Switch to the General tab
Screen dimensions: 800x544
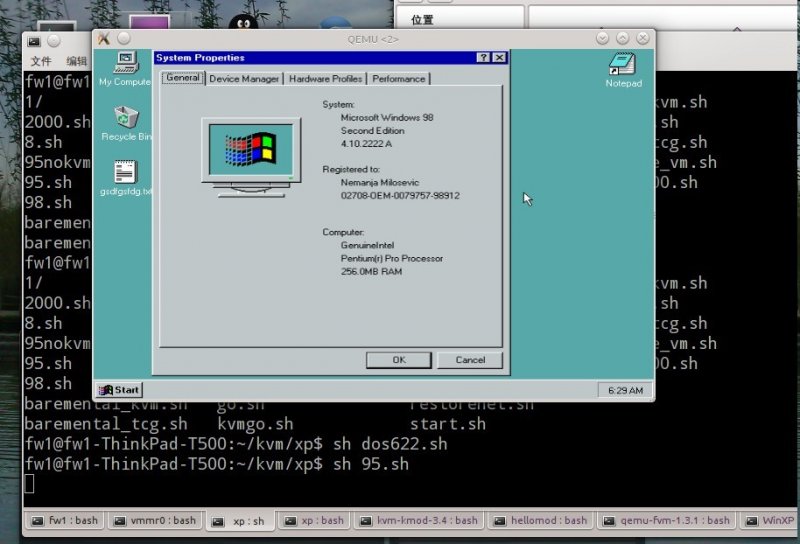[x=183, y=78]
